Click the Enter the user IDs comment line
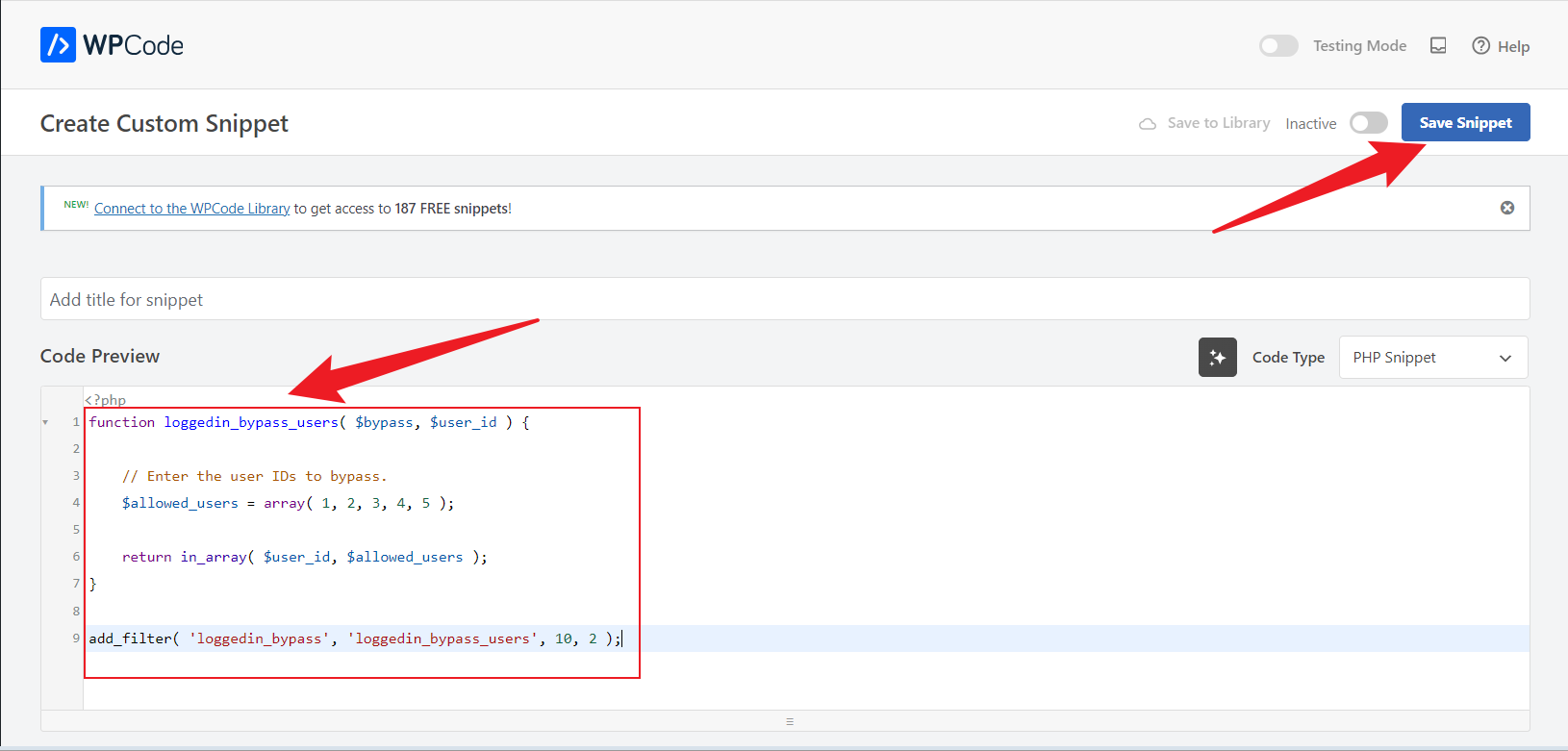 pyautogui.click(x=254, y=476)
